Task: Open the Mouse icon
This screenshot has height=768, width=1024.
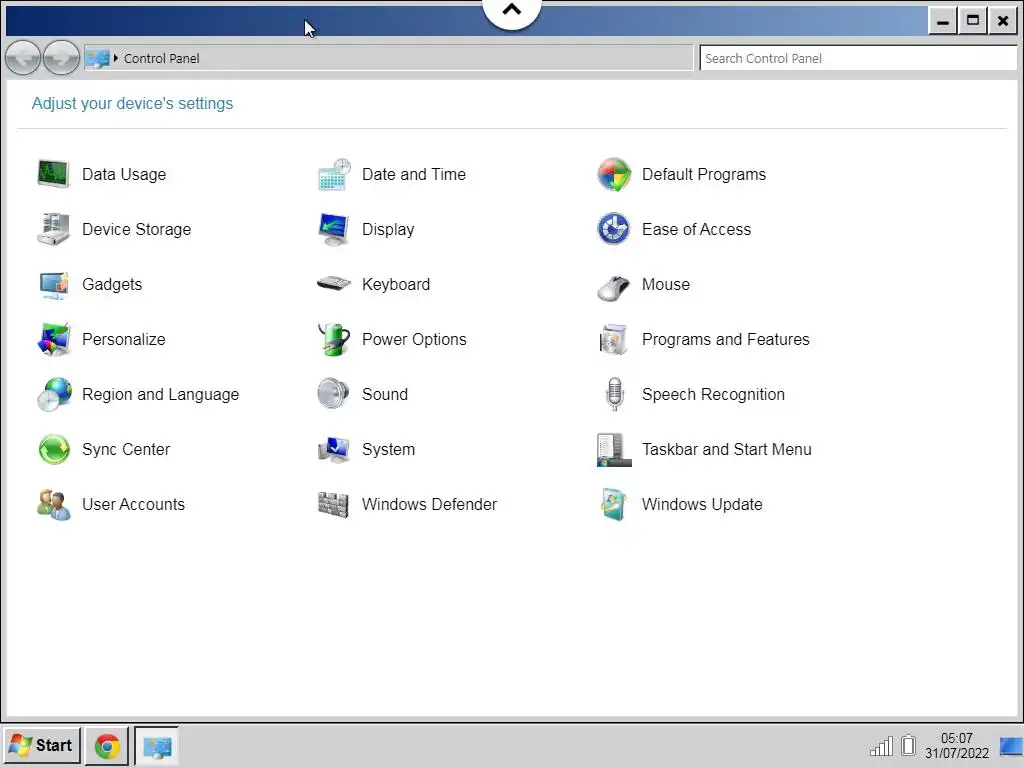Action: pos(614,286)
